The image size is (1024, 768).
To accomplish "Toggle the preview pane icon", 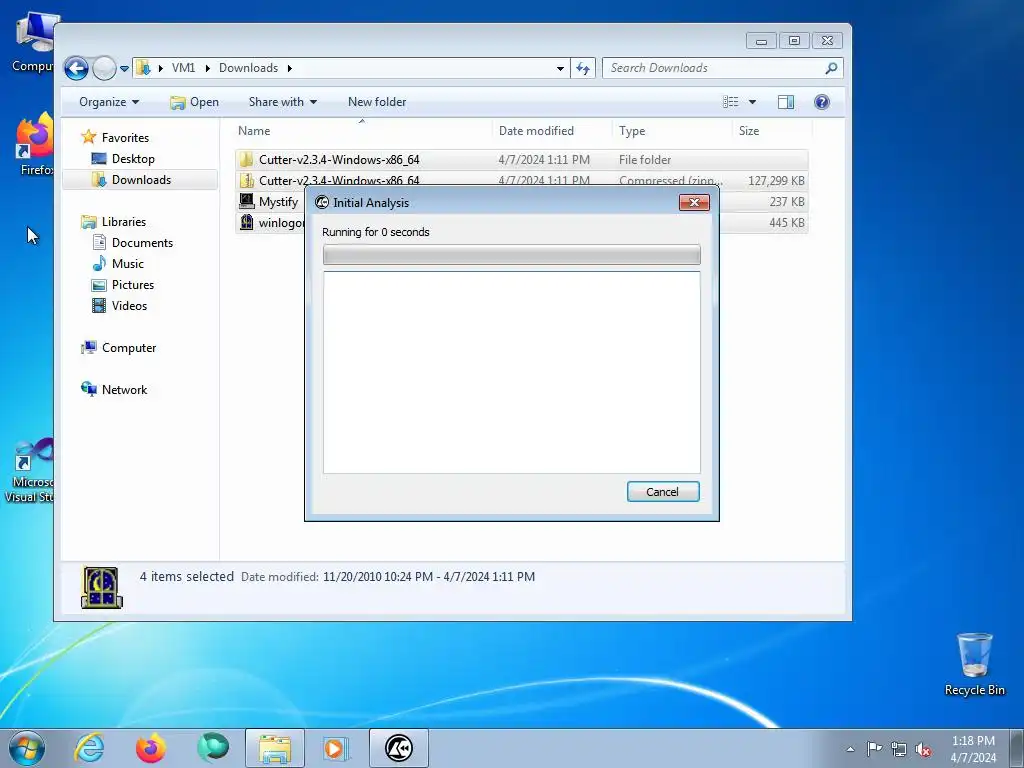I will (x=786, y=102).
